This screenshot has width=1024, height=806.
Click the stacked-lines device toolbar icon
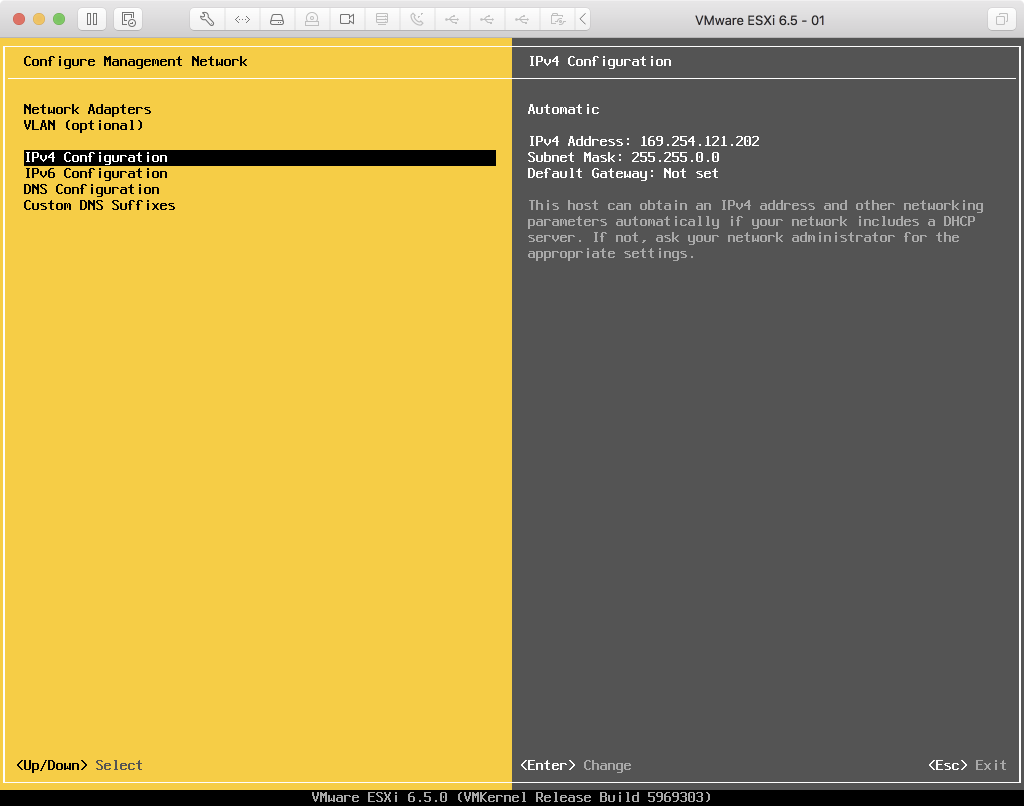(382, 19)
